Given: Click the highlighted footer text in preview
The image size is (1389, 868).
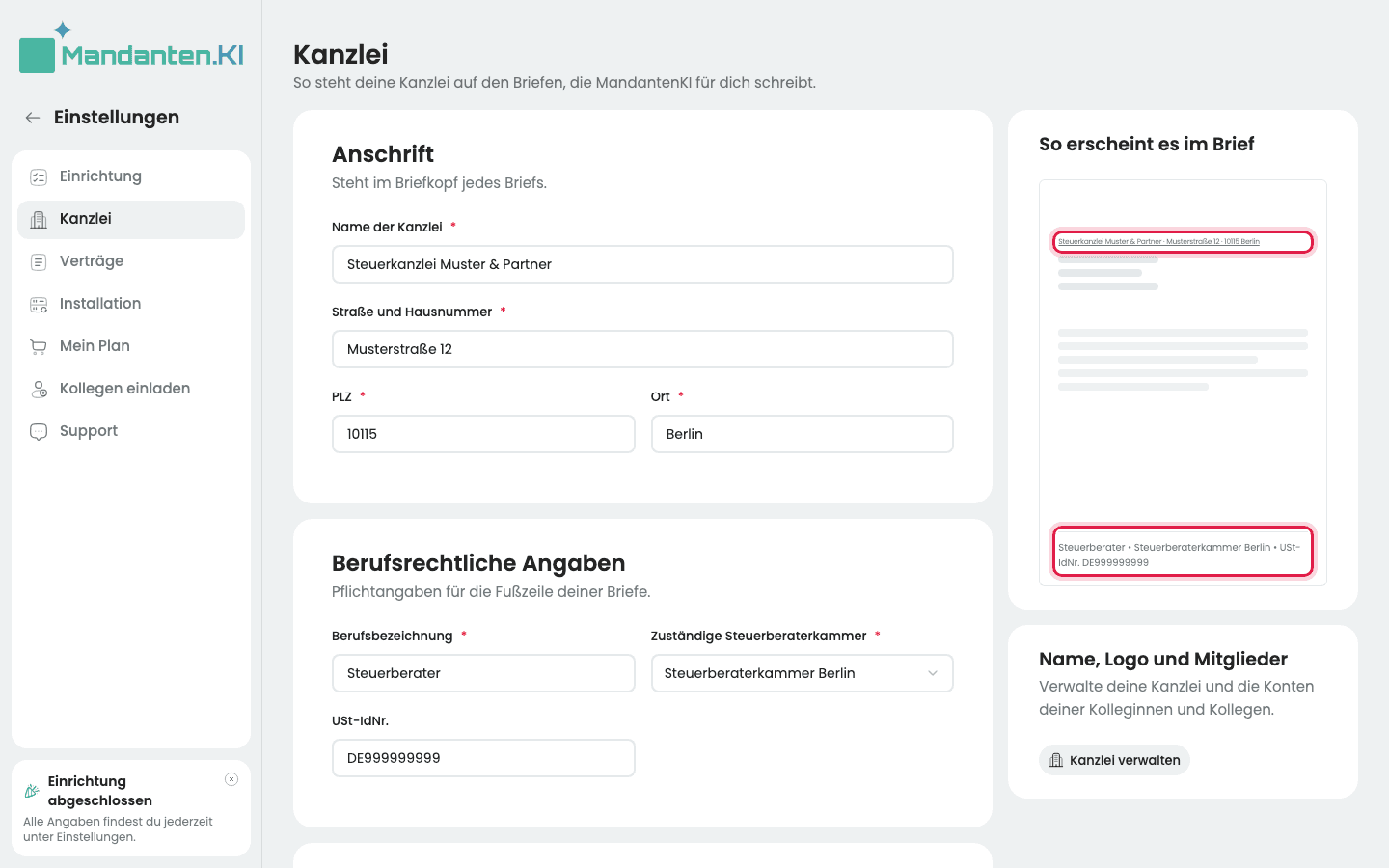Looking at the screenshot, I should (x=1183, y=552).
